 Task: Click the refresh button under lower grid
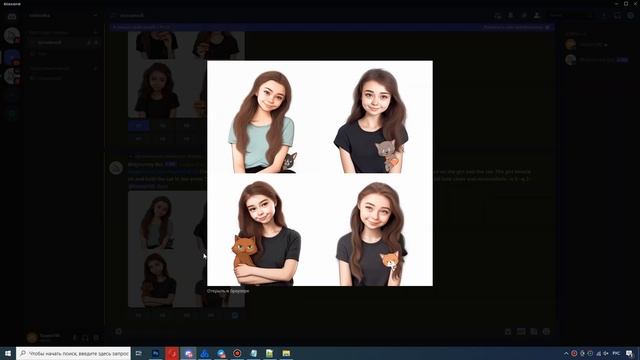(235, 315)
